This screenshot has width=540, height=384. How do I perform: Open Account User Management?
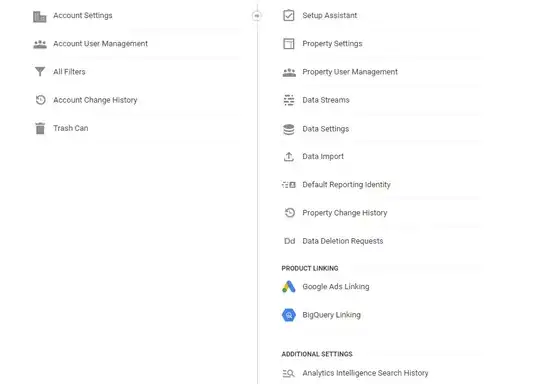(100, 44)
